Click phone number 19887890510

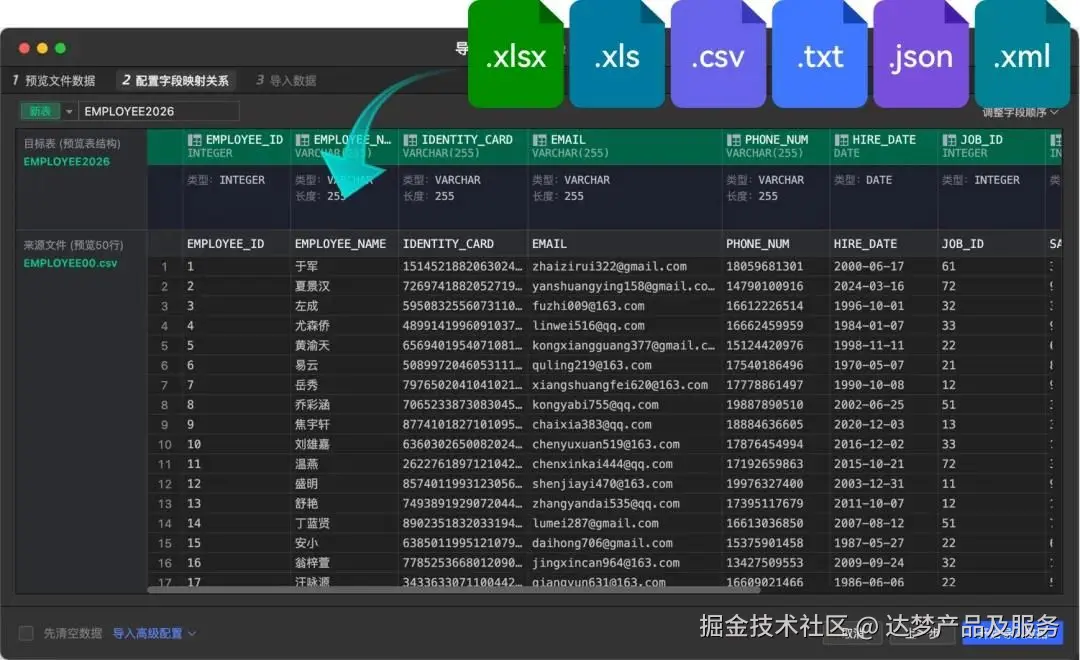click(765, 405)
